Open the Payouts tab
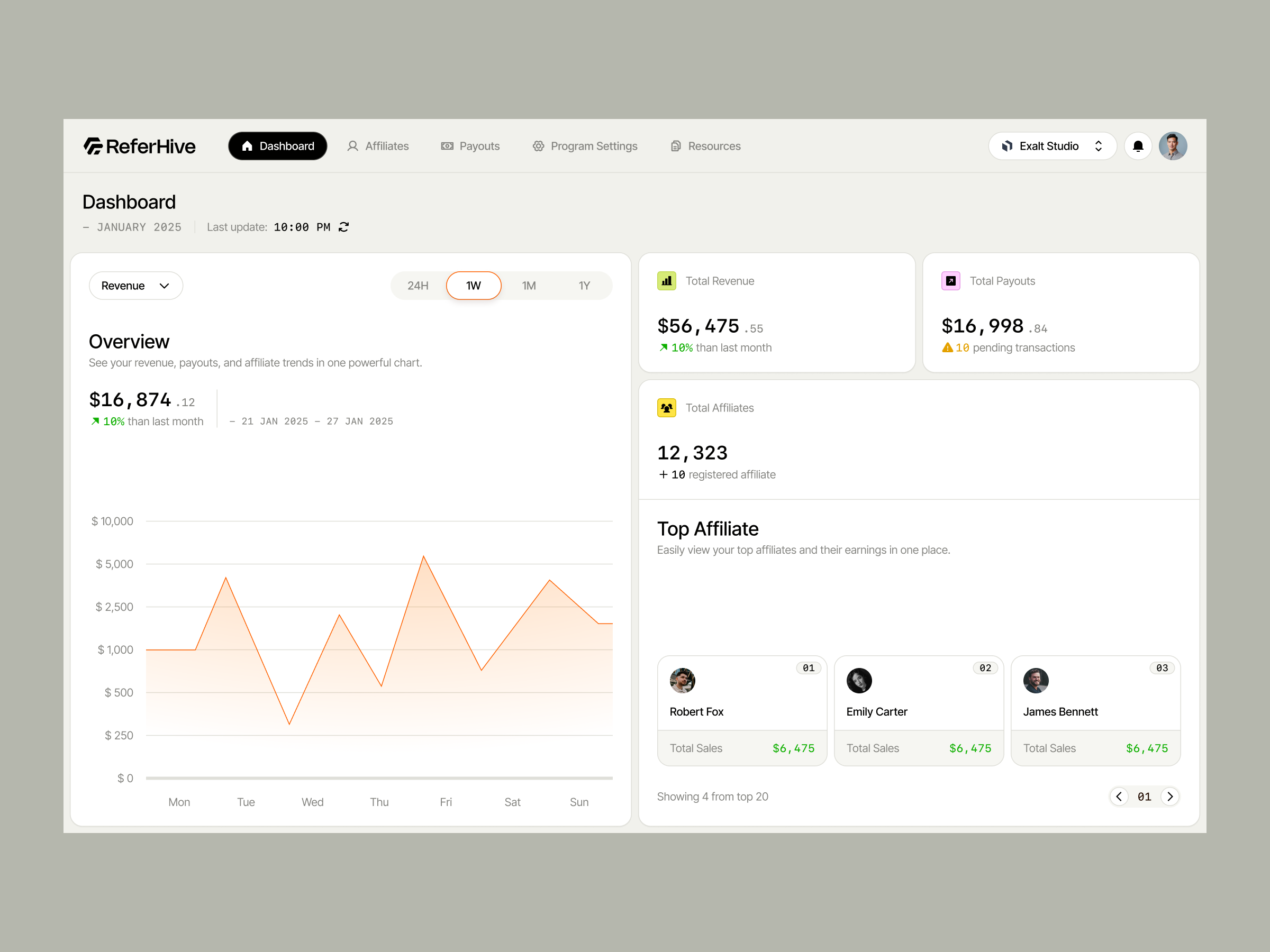 pos(470,147)
